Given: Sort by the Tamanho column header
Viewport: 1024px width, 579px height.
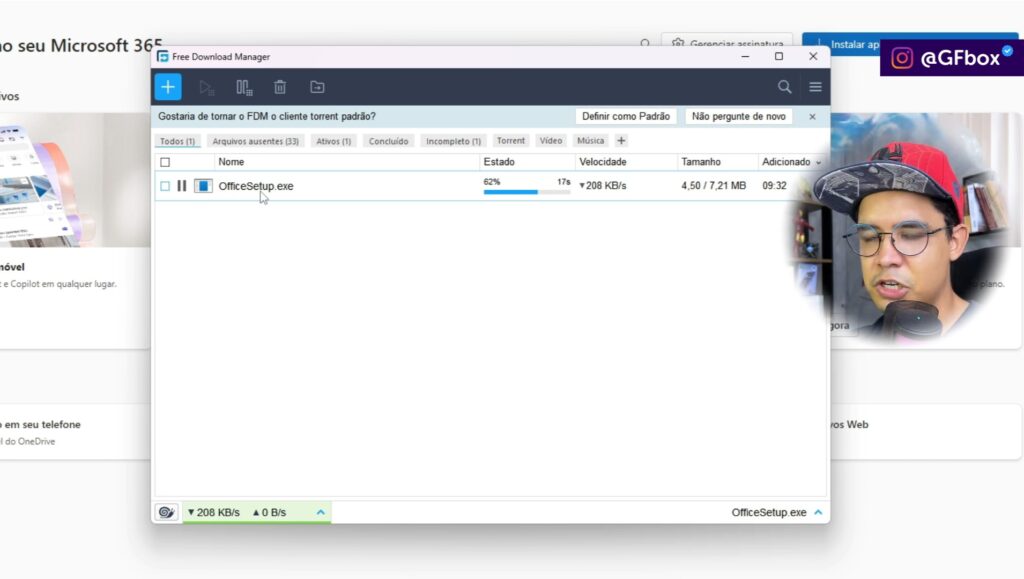Looking at the screenshot, I should [701, 162].
